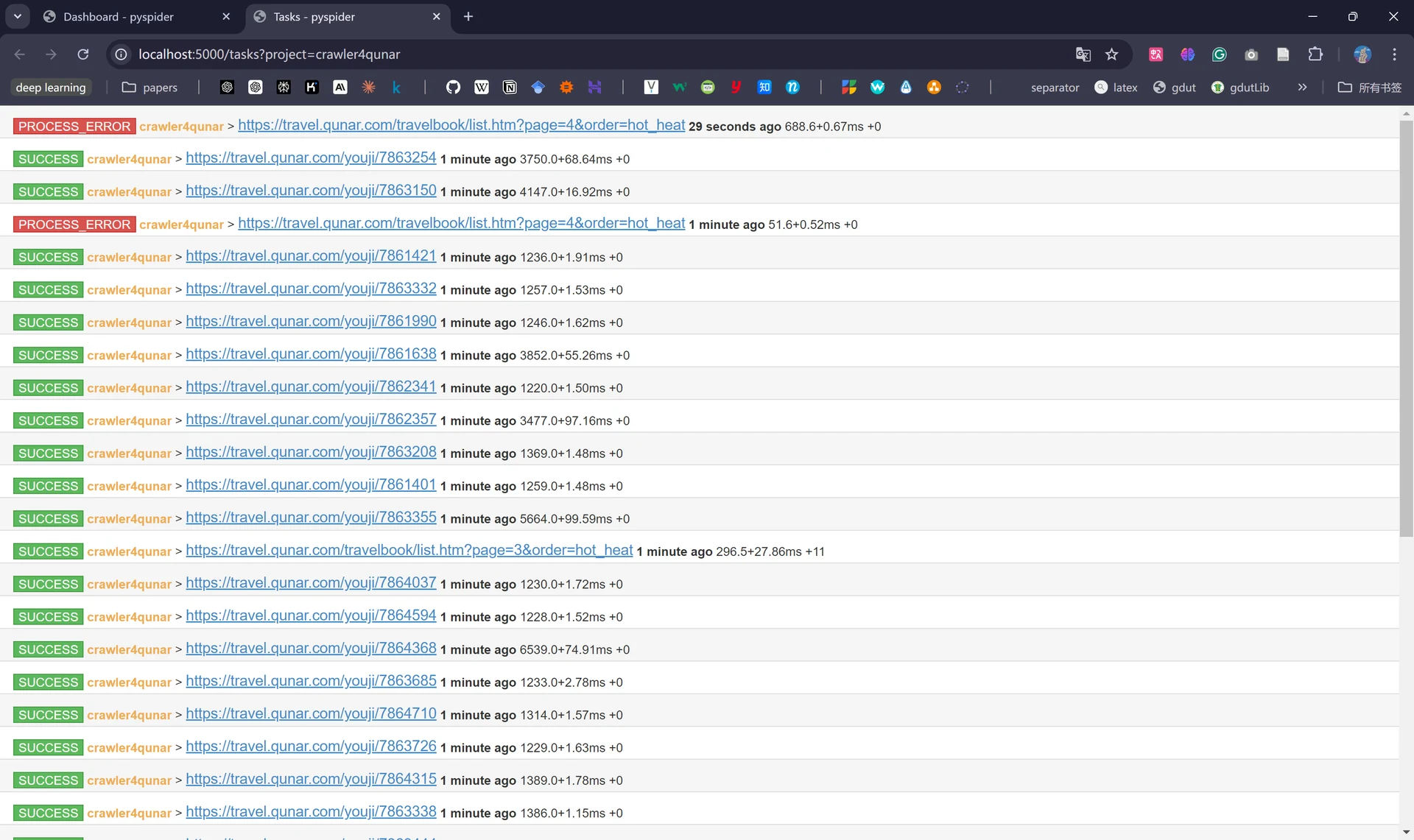Open the Grammarly extension icon
Image resolution: width=1414 pixels, height=840 pixels.
tap(1220, 54)
